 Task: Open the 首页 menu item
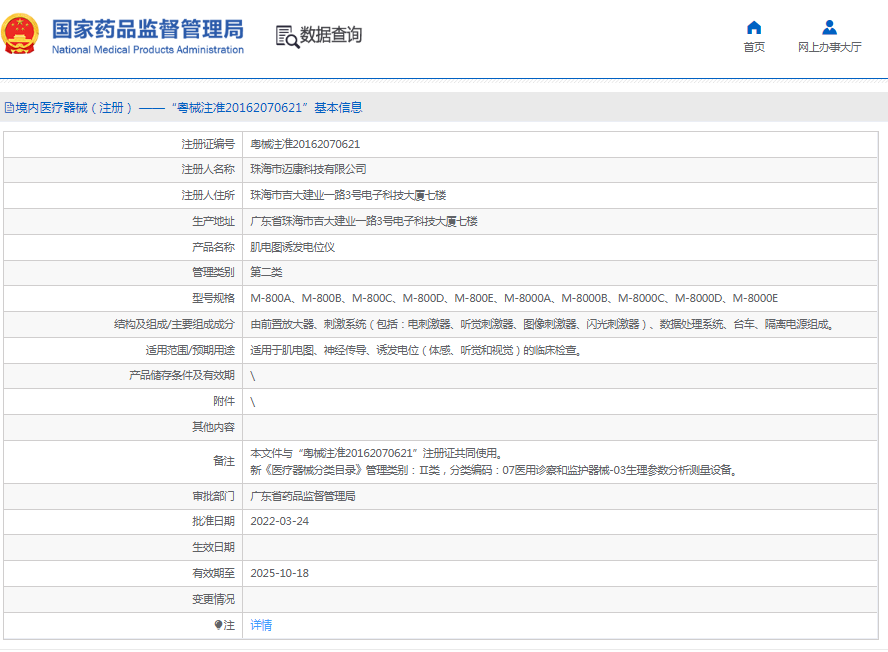pos(754,47)
